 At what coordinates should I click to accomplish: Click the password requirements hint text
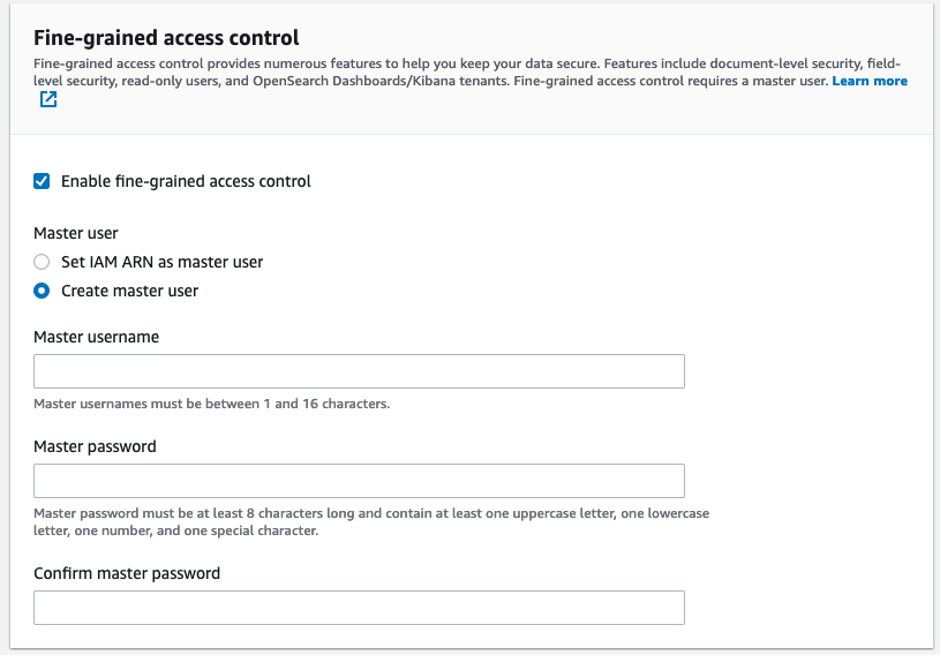click(371, 522)
